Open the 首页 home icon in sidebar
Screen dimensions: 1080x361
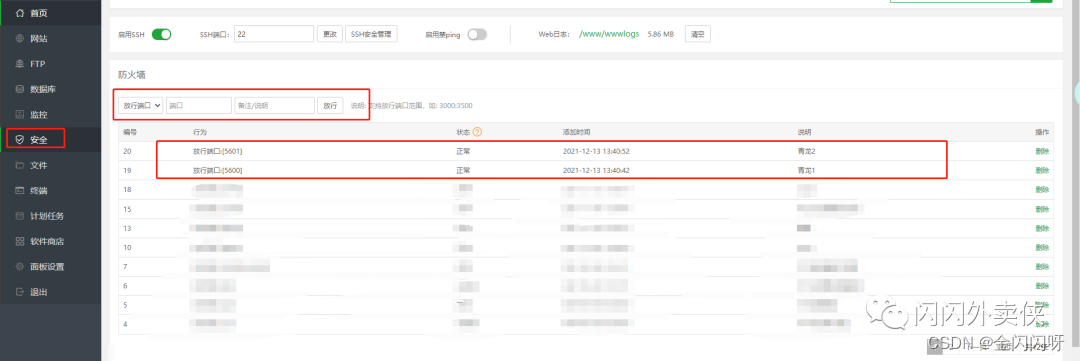point(19,13)
